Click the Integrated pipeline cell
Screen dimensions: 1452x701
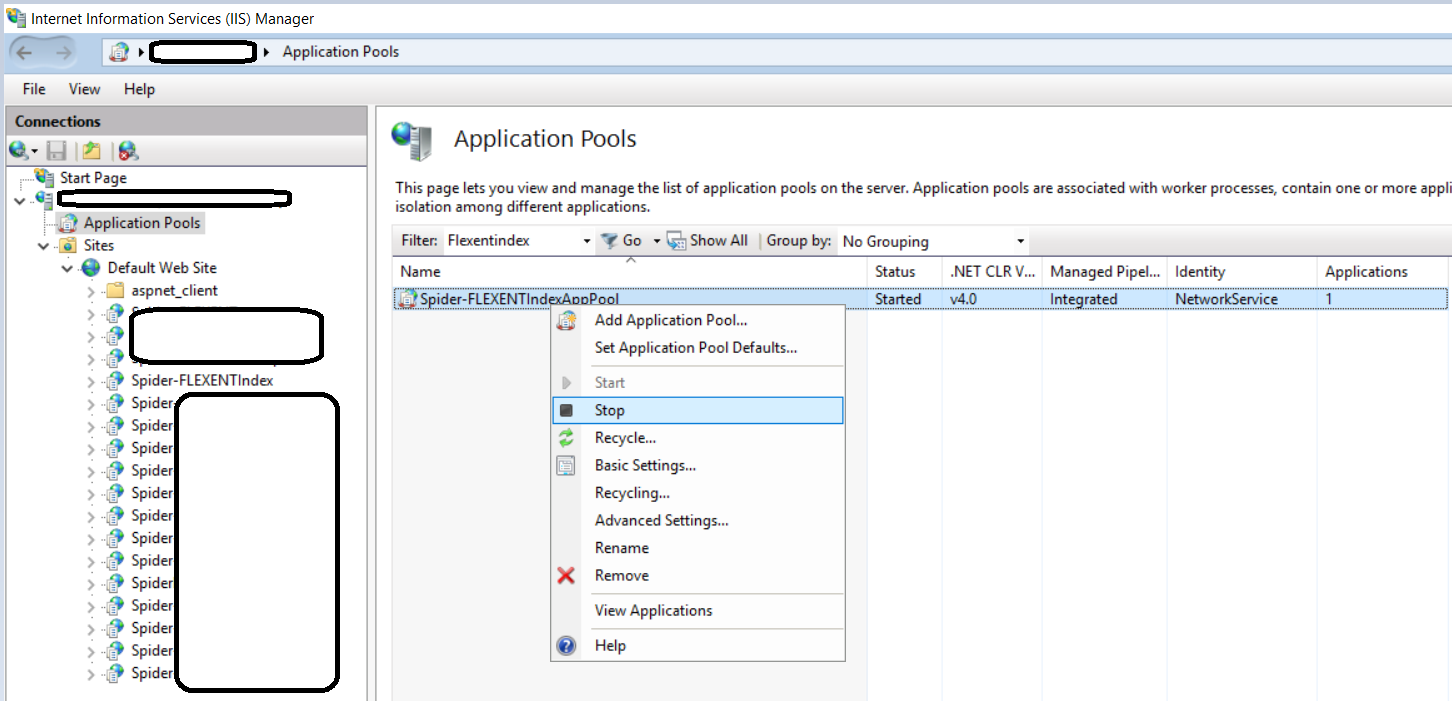click(1083, 299)
